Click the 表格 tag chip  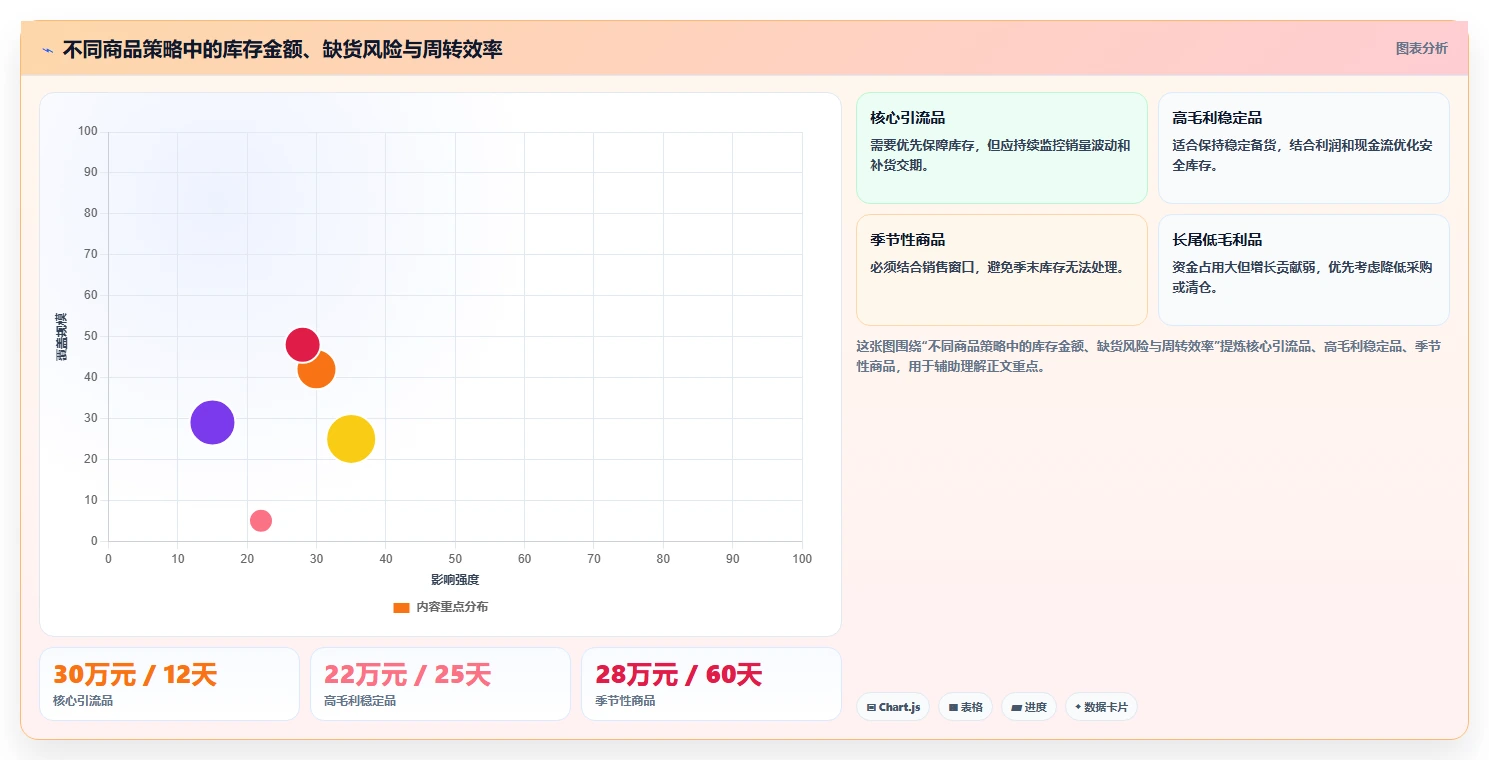965,707
